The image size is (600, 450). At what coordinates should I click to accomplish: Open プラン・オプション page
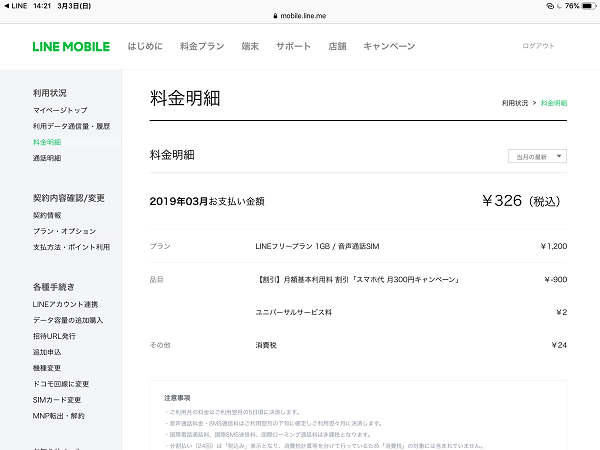pos(64,231)
